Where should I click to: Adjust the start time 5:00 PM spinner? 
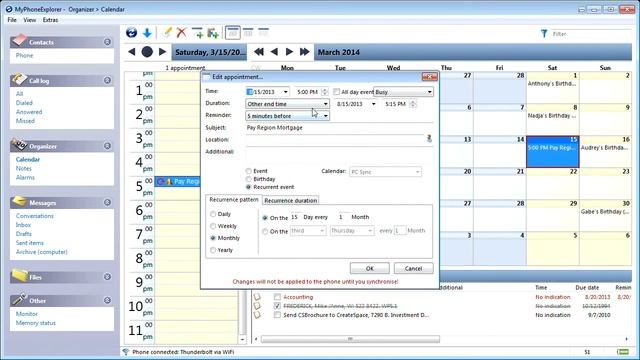tap(324, 92)
